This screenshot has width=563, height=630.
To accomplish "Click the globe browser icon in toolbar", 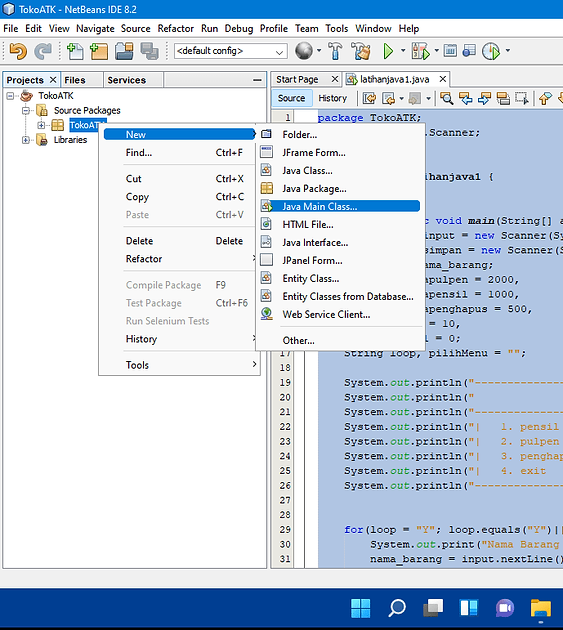I will click(304, 51).
